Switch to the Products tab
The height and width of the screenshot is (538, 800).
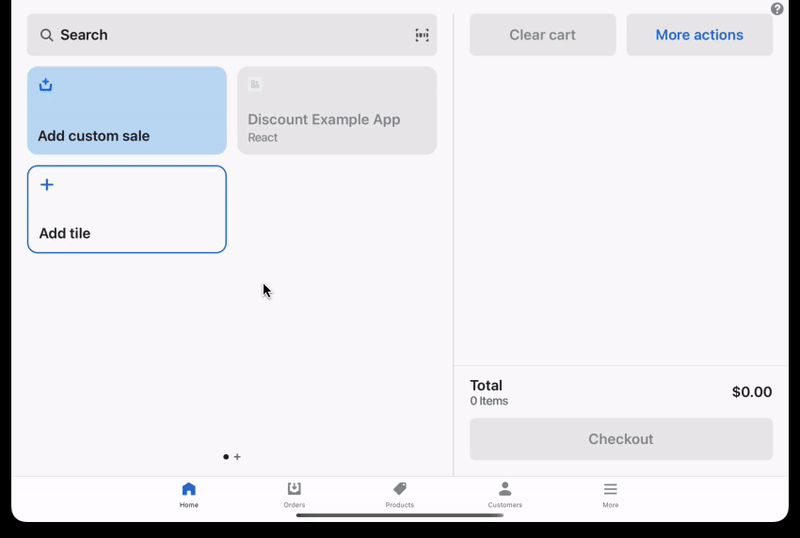click(x=399, y=494)
